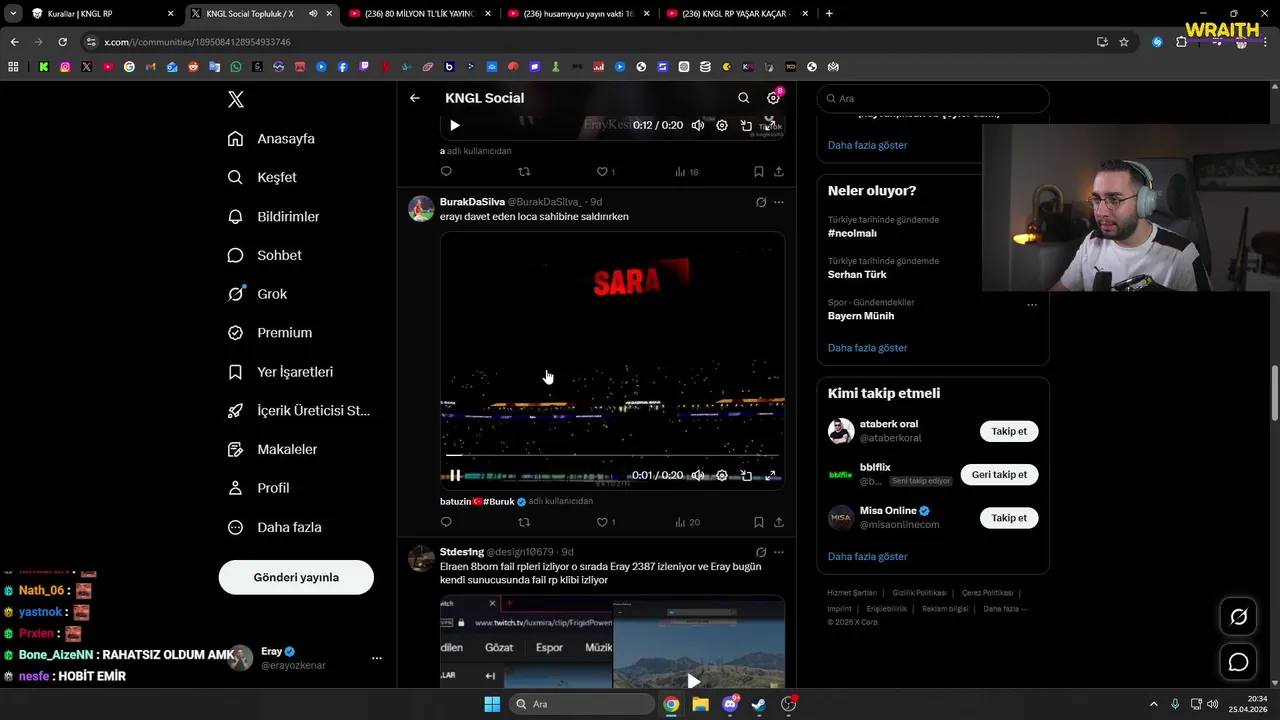Bookmark BurakDaSilva's post

[759, 522]
